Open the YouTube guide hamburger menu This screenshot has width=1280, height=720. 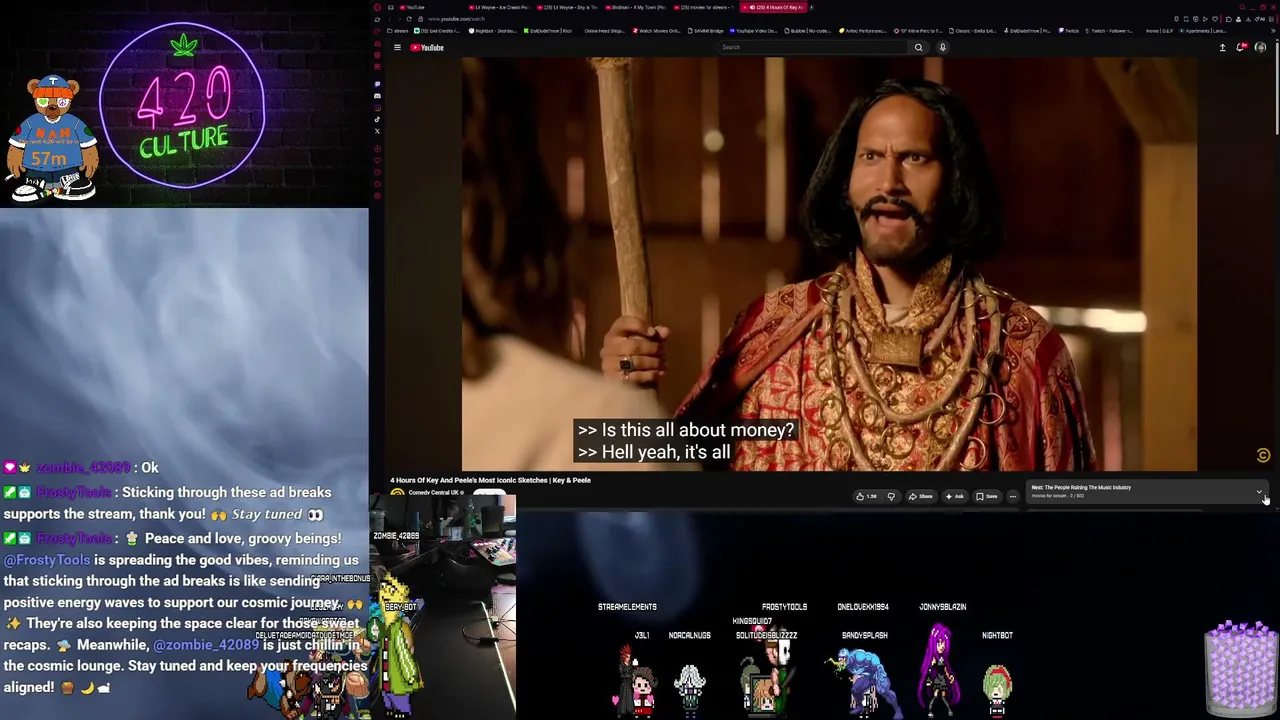click(397, 47)
